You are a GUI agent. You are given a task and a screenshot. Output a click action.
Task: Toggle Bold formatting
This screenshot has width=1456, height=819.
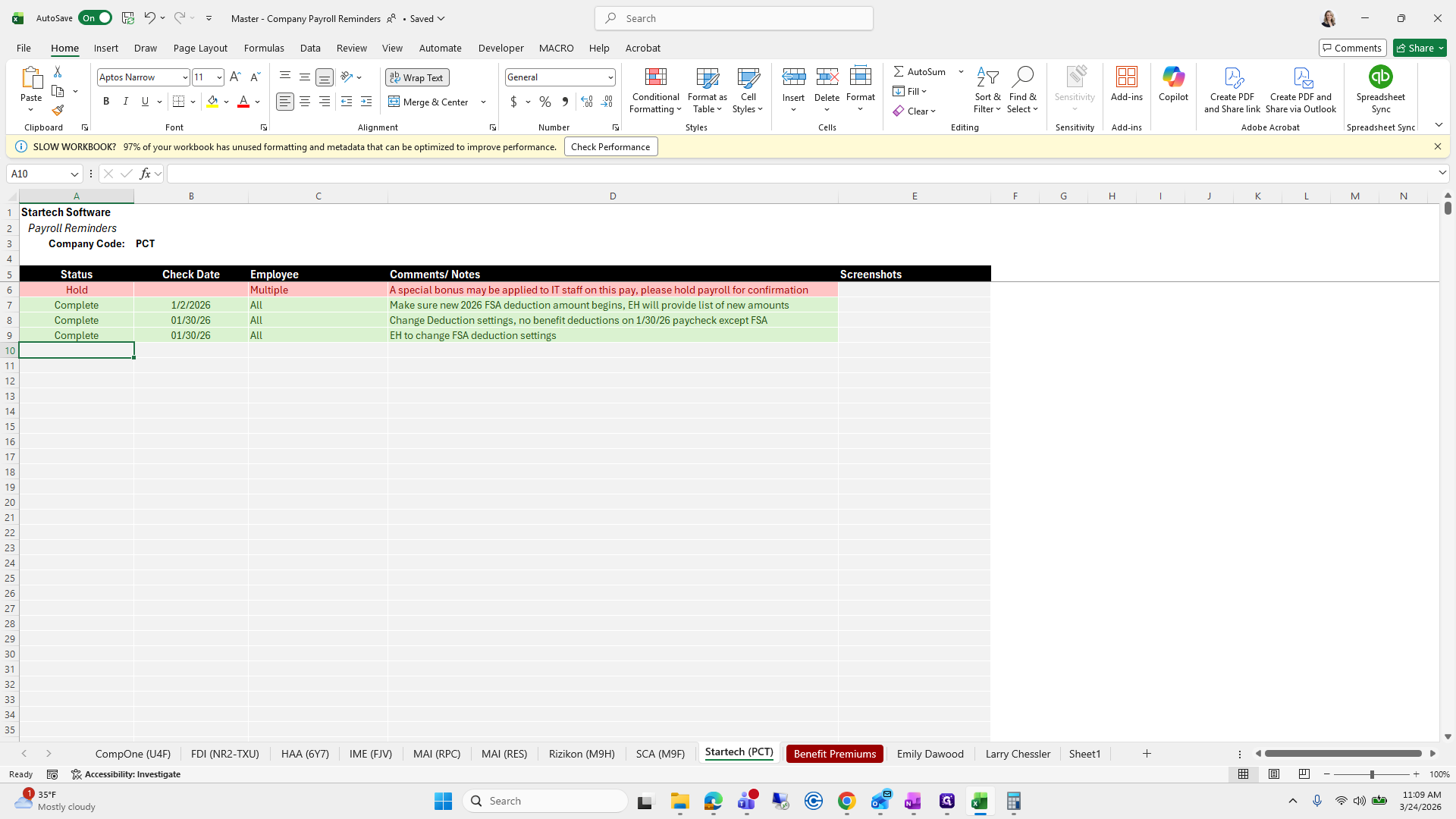click(x=106, y=102)
